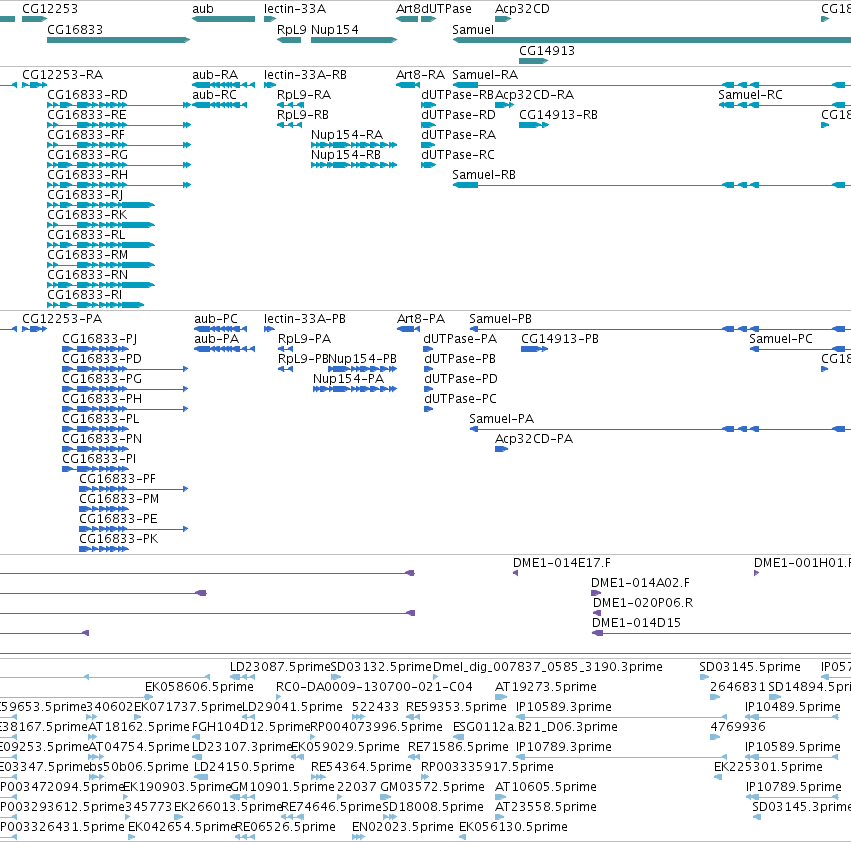The height and width of the screenshot is (842, 851).
Task: Select the CG16833-RH transcript label
Action: click(87, 175)
